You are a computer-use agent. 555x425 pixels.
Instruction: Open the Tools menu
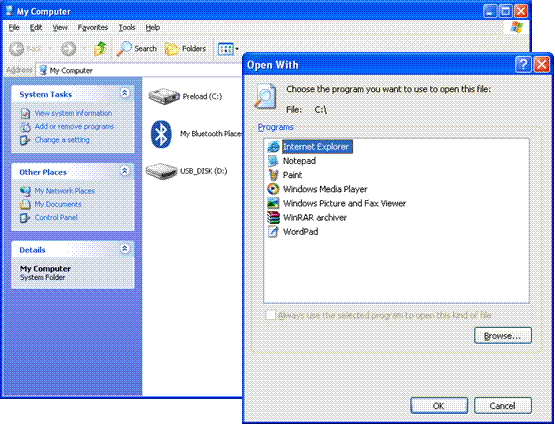(x=127, y=28)
